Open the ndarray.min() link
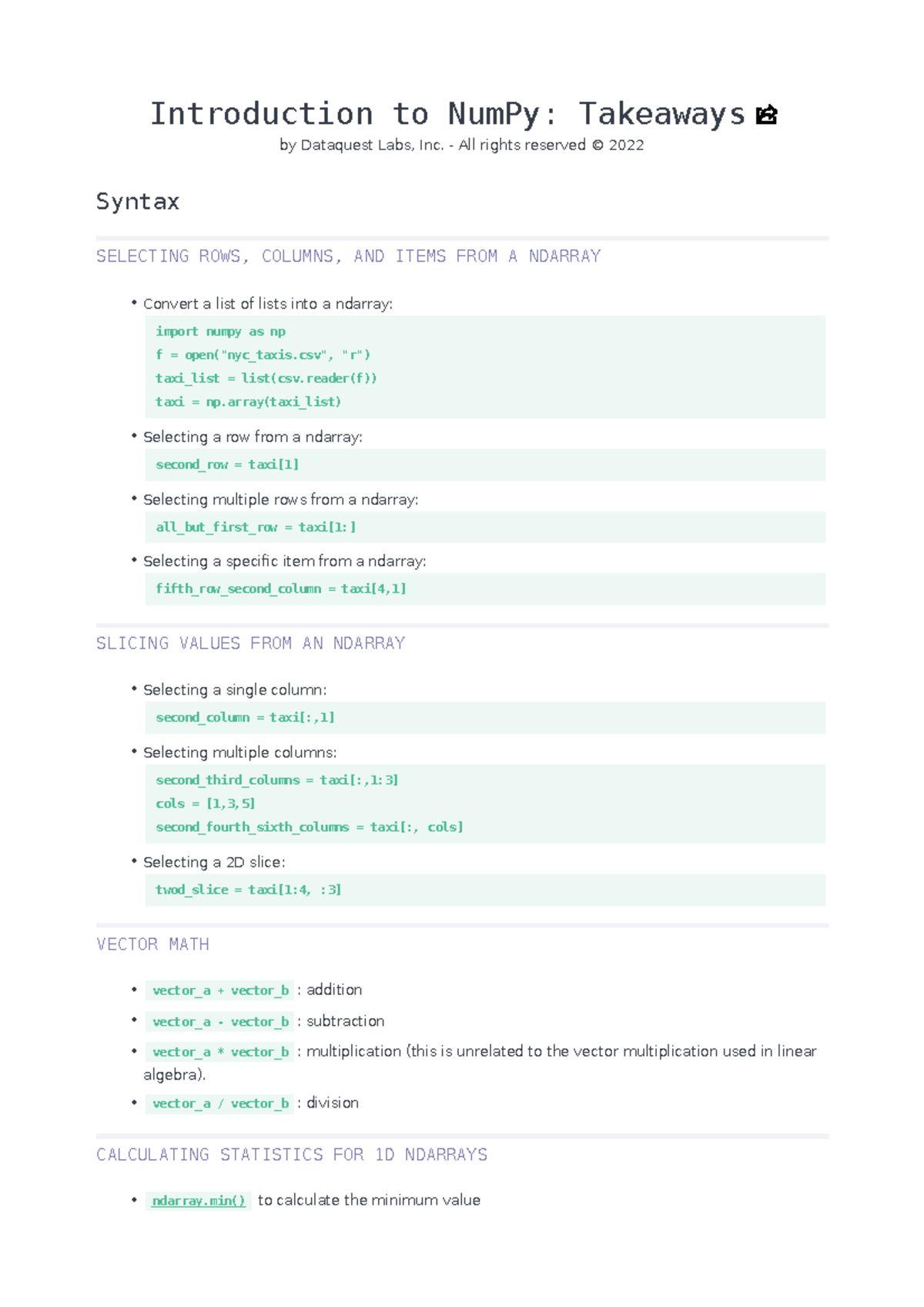 [198, 1201]
